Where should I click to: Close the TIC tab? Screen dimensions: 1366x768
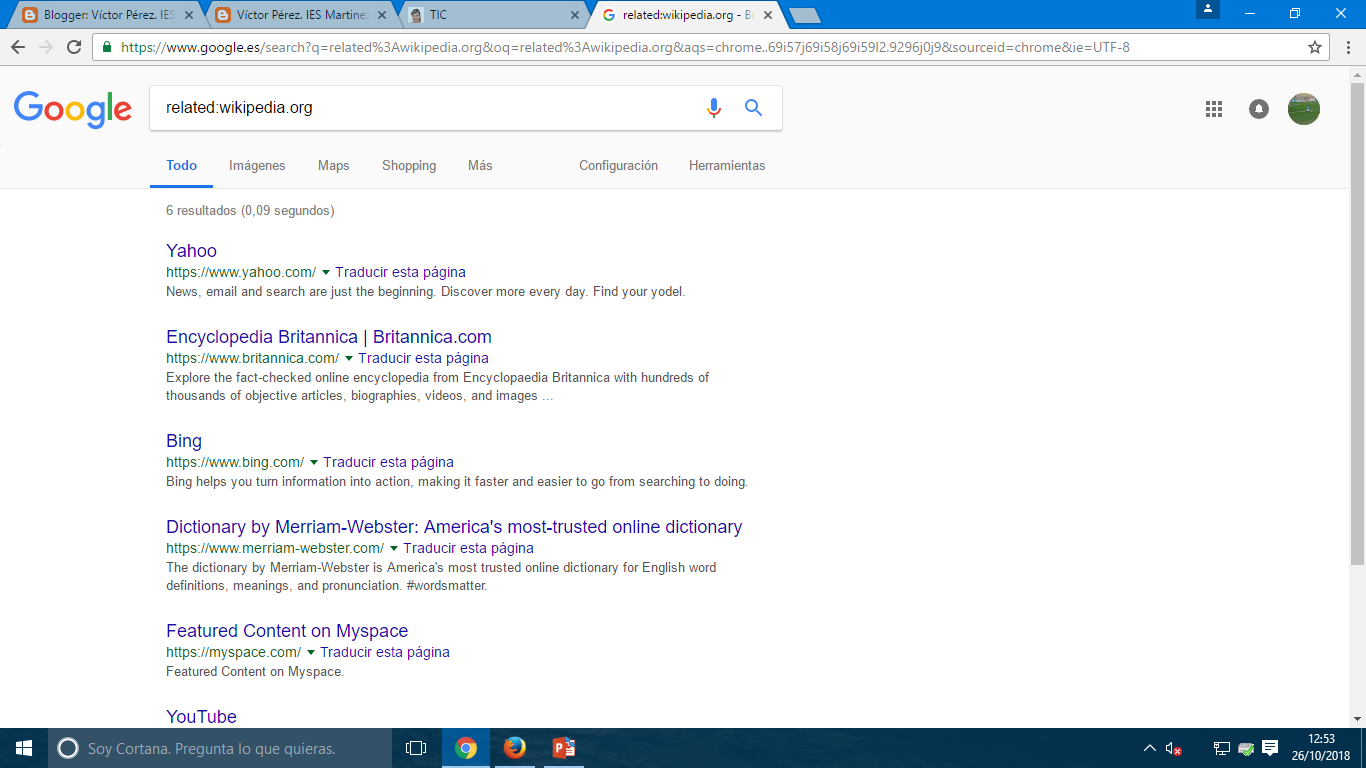tap(574, 16)
